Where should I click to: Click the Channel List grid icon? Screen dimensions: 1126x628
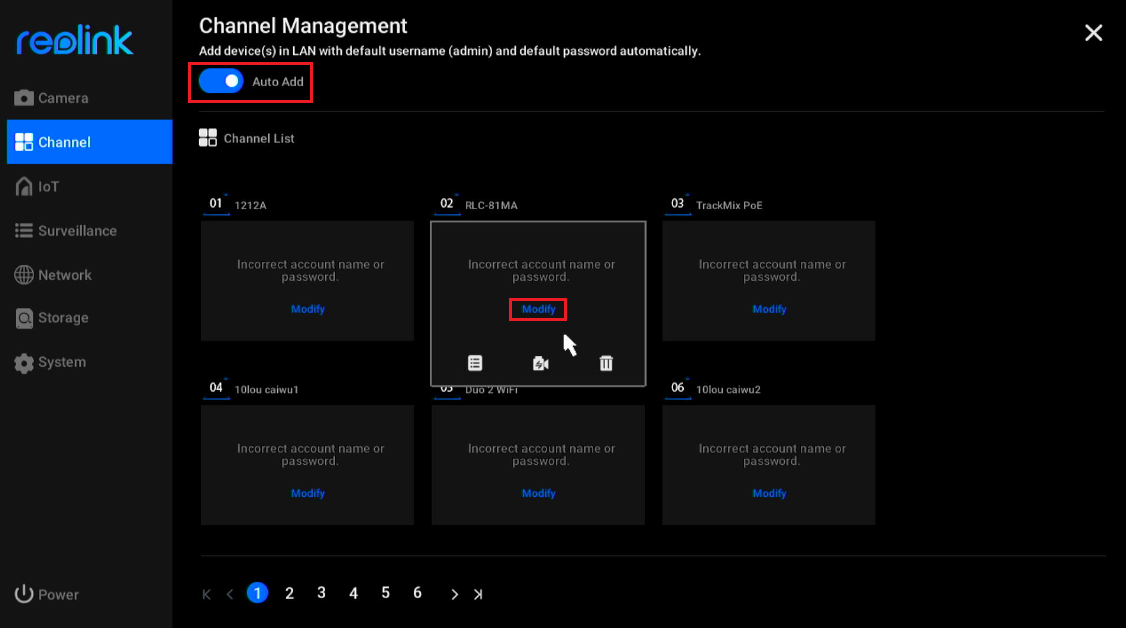coord(208,138)
